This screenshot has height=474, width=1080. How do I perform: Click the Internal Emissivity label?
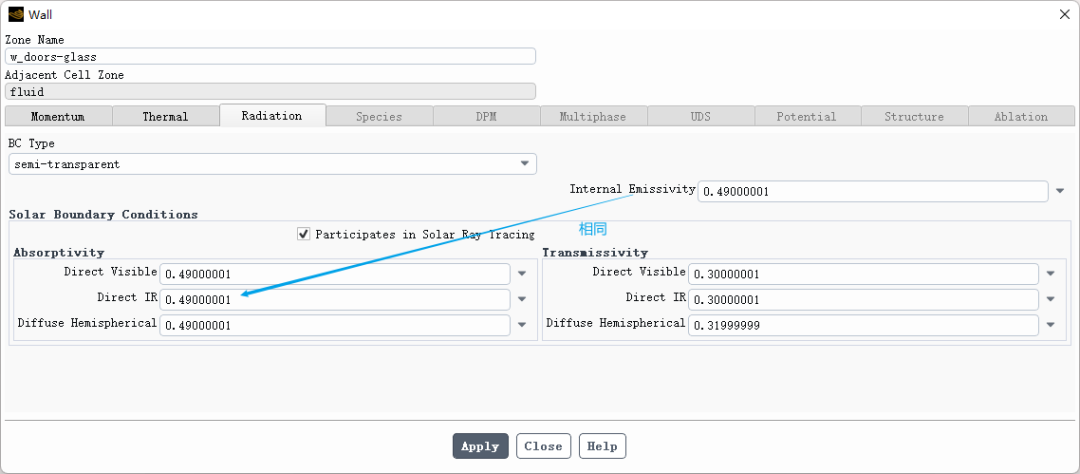coord(632,189)
